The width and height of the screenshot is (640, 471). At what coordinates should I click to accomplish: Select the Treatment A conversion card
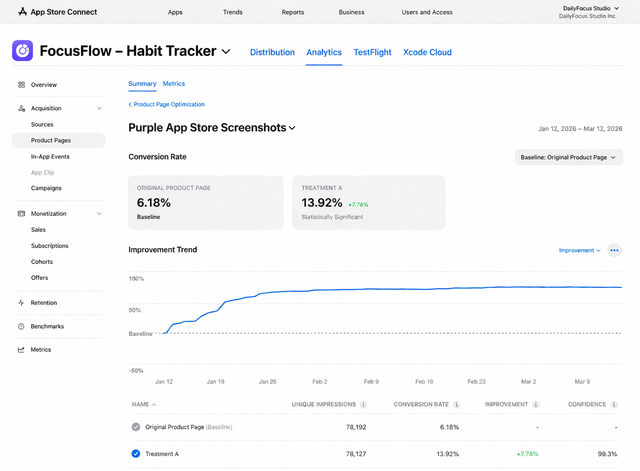369,203
